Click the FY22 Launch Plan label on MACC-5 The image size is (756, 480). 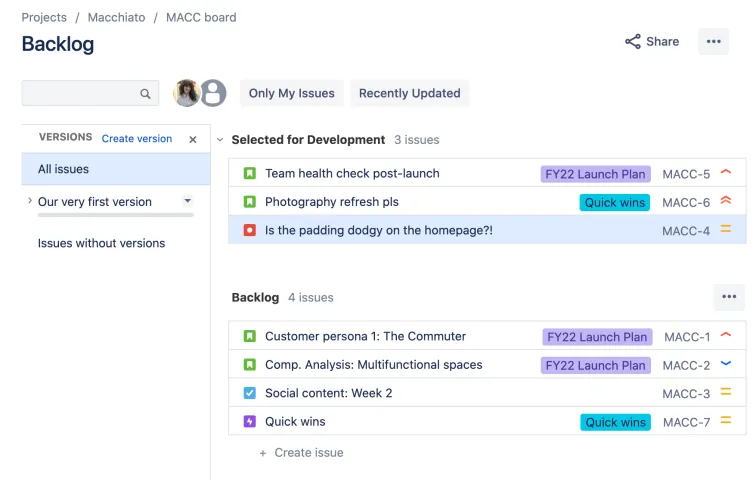(595, 174)
